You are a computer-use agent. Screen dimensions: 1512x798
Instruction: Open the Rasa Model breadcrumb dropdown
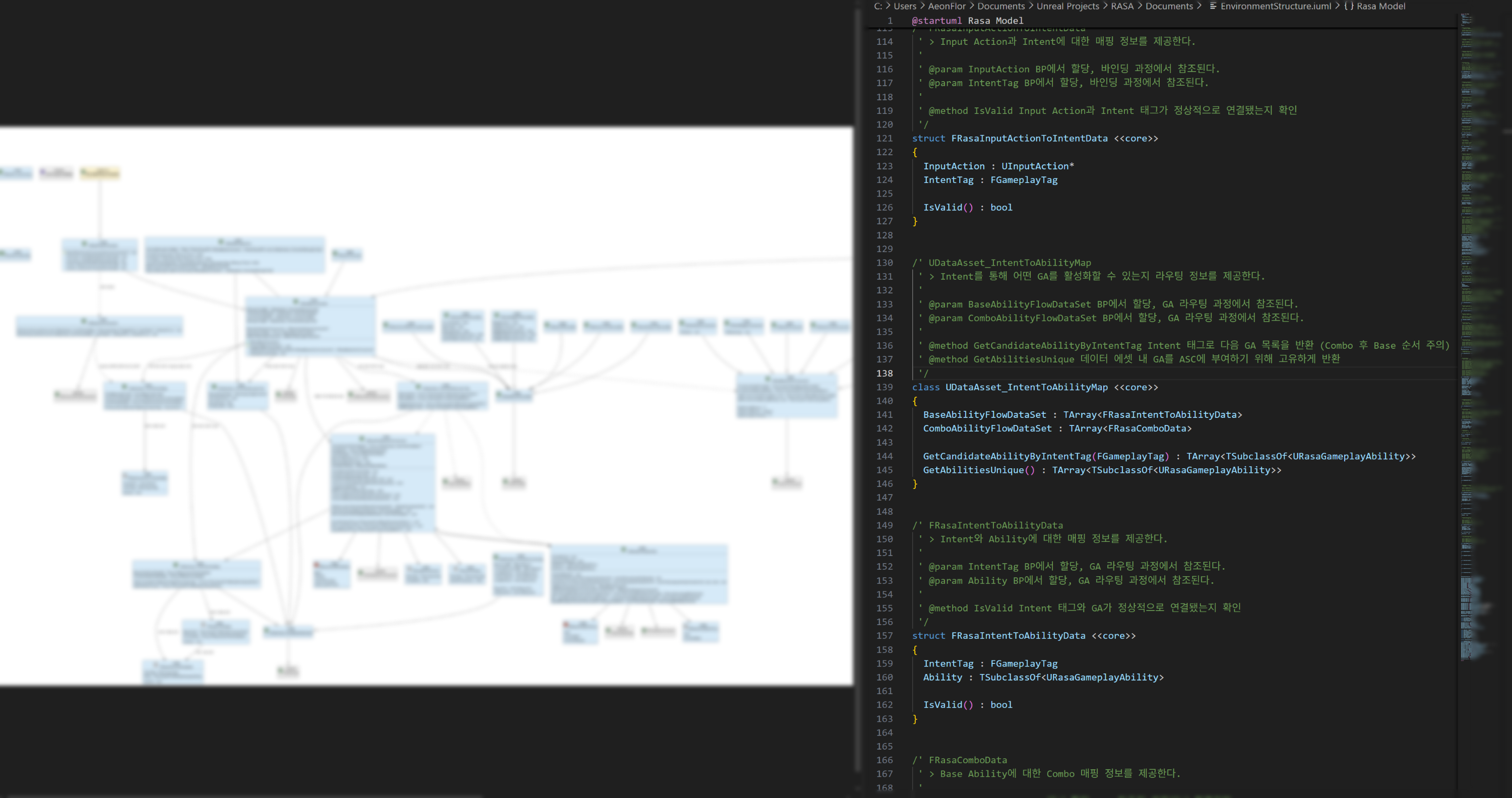coord(1380,7)
